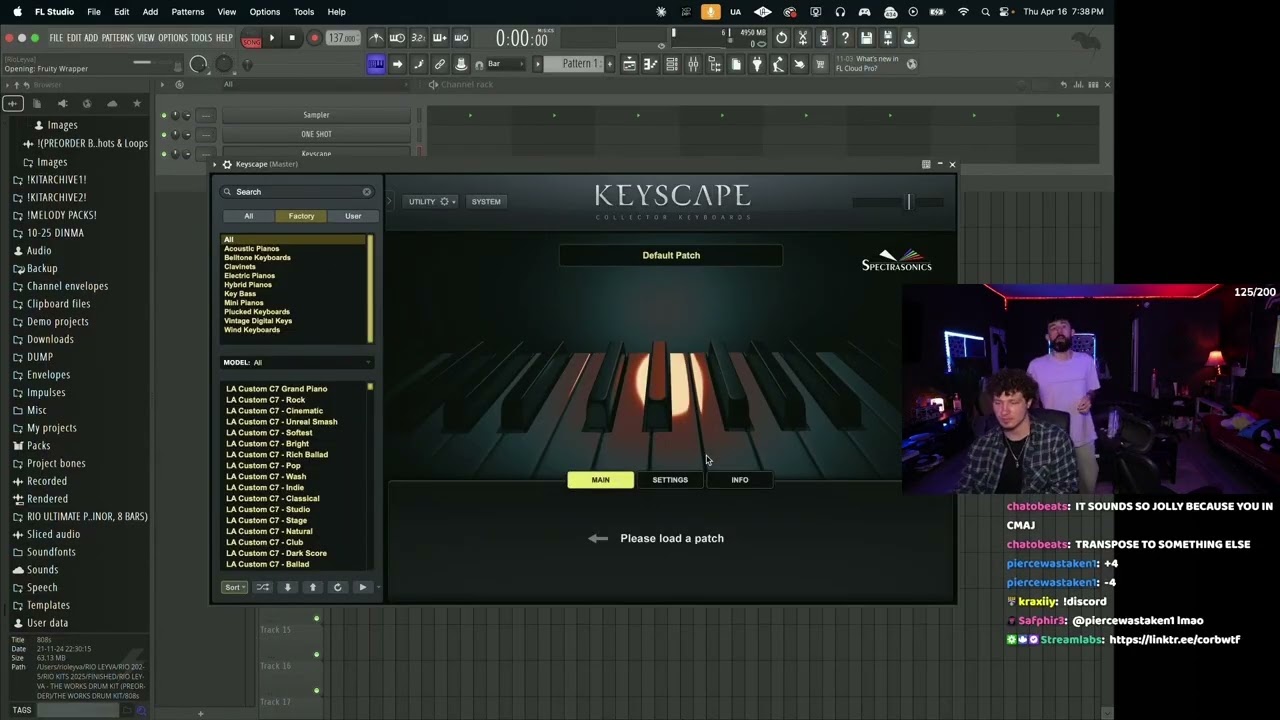The width and height of the screenshot is (1280, 720).
Task: Click the shuffle patches icon
Action: [263, 587]
